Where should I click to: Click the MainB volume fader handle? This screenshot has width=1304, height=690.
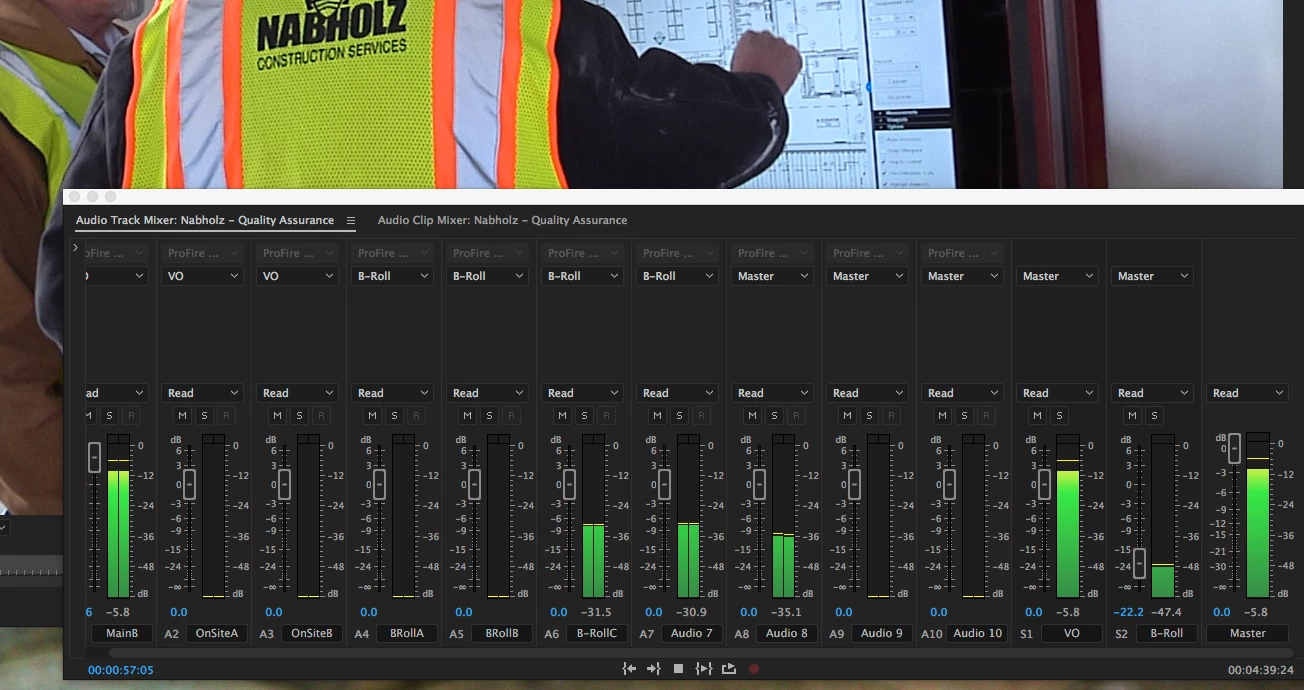tap(94, 457)
